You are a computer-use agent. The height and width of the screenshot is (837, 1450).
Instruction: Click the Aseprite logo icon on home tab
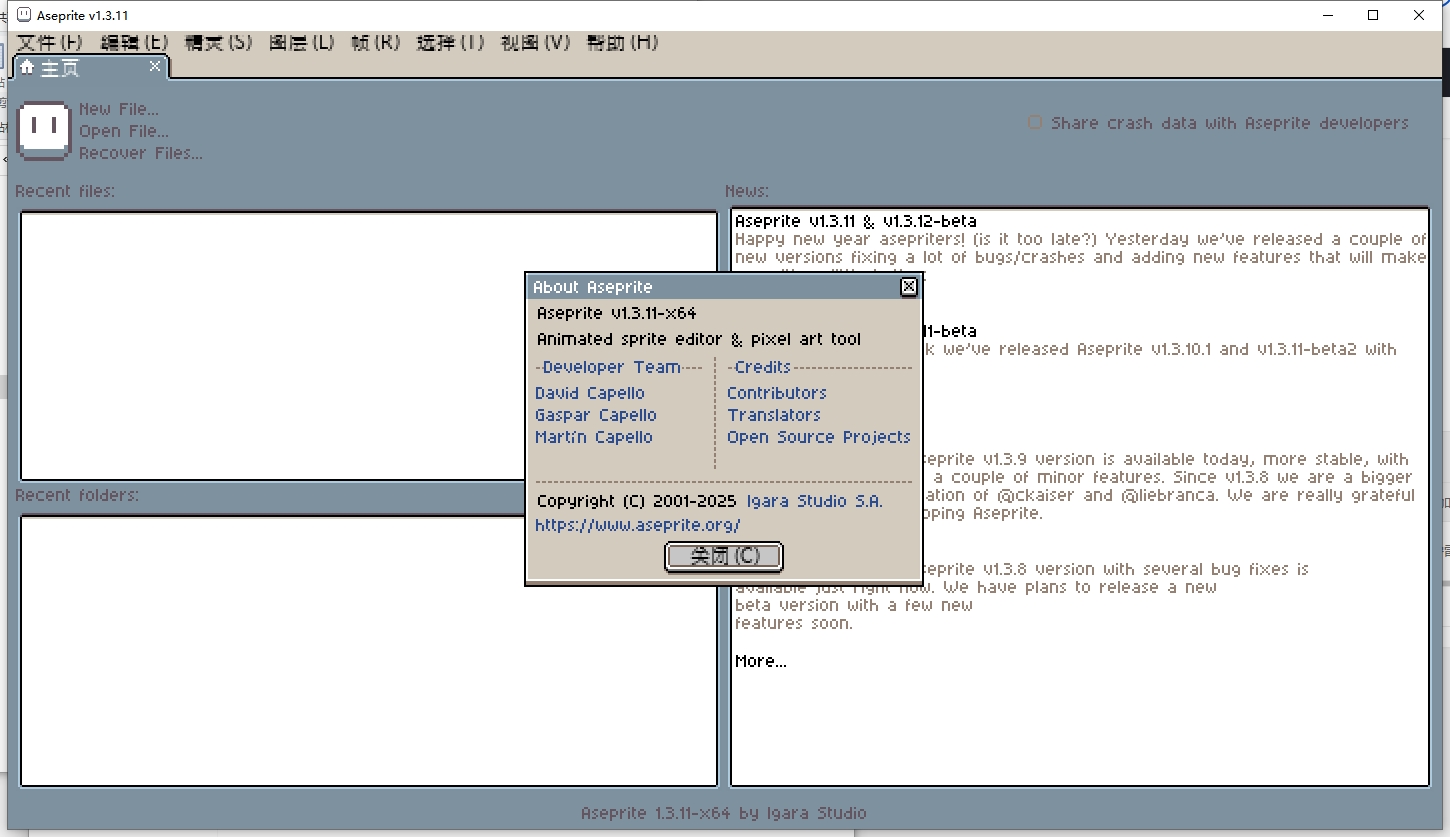click(45, 131)
